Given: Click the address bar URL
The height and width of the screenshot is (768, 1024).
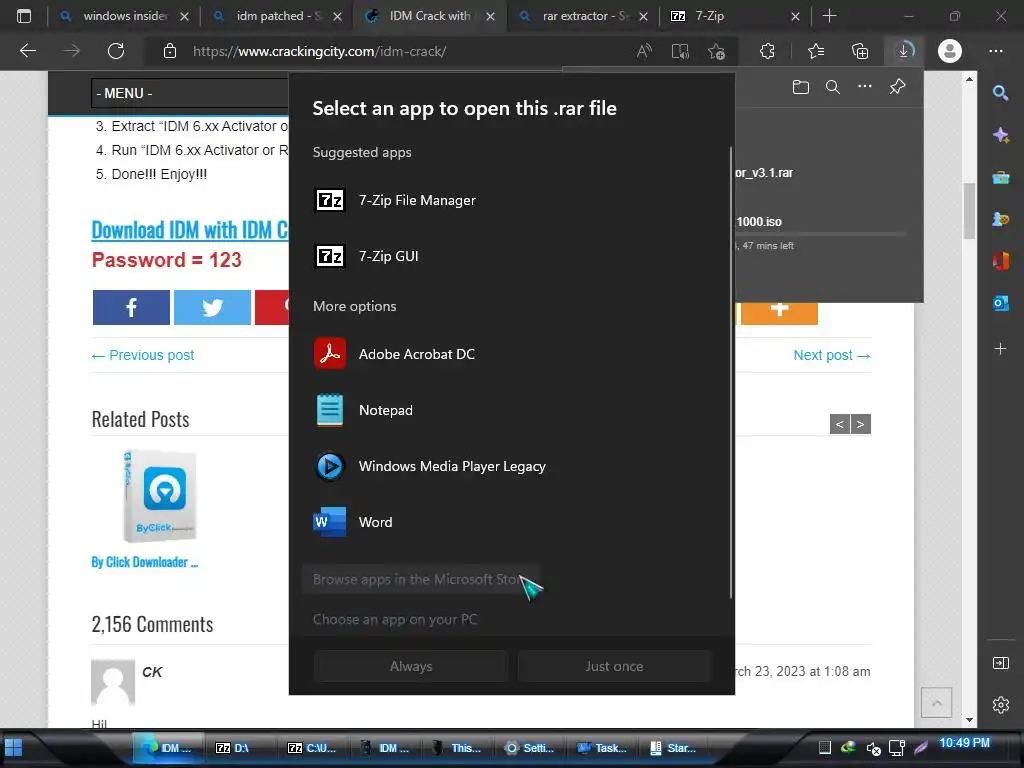Looking at the screenshot, I should pyautogui.click(x=319, y=52).
